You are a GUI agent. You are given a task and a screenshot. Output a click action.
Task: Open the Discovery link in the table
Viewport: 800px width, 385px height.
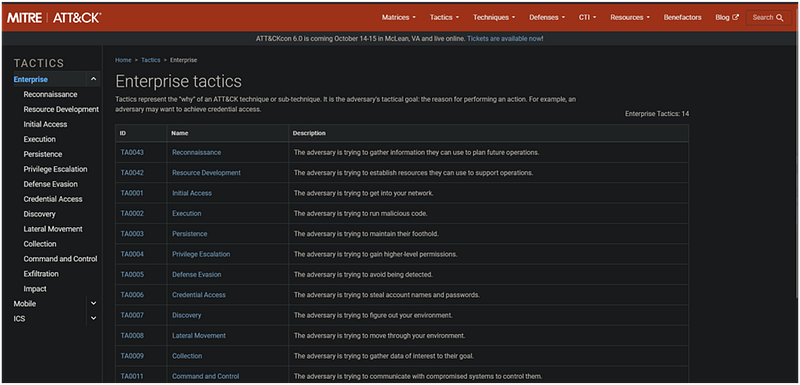coord(187,316)
